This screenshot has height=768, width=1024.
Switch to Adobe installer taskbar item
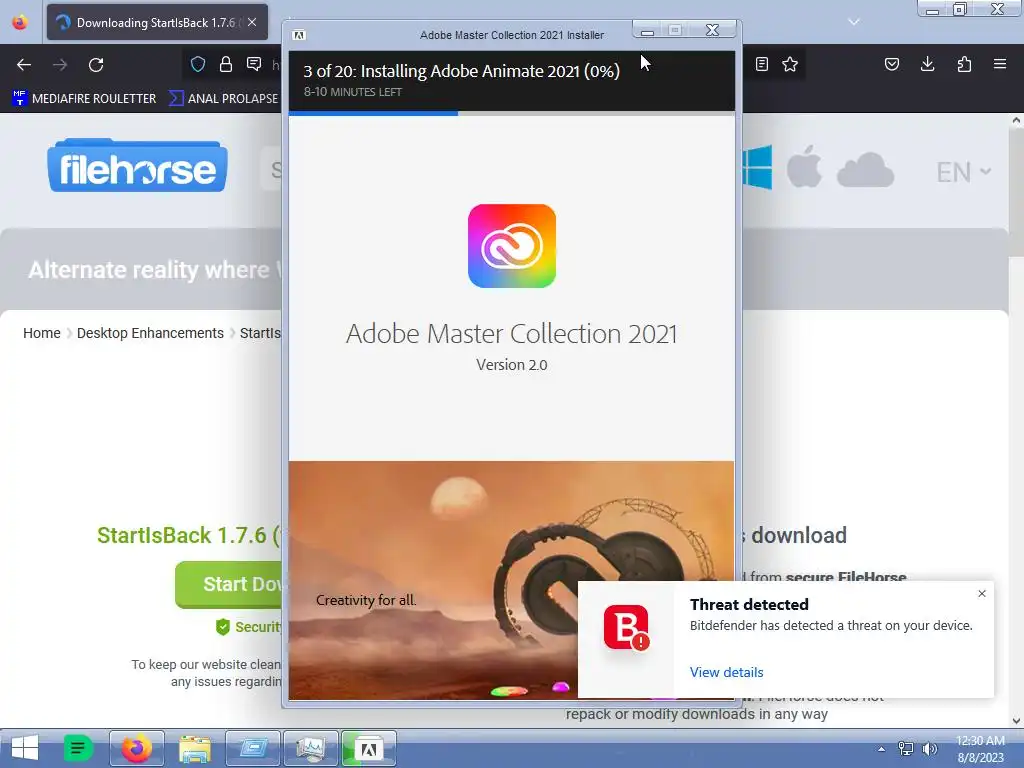click(x=369, y=748)
